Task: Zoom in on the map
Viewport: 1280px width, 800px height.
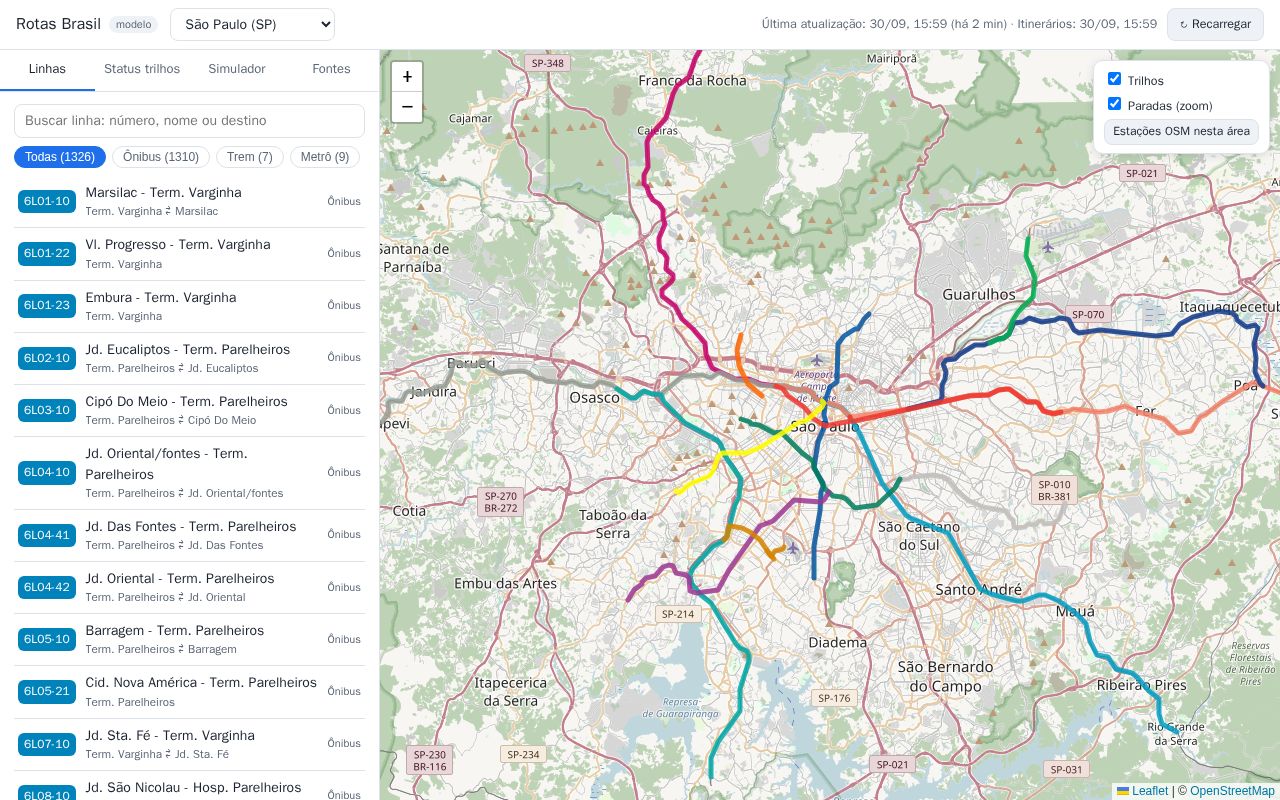Action: pos(407,77)
